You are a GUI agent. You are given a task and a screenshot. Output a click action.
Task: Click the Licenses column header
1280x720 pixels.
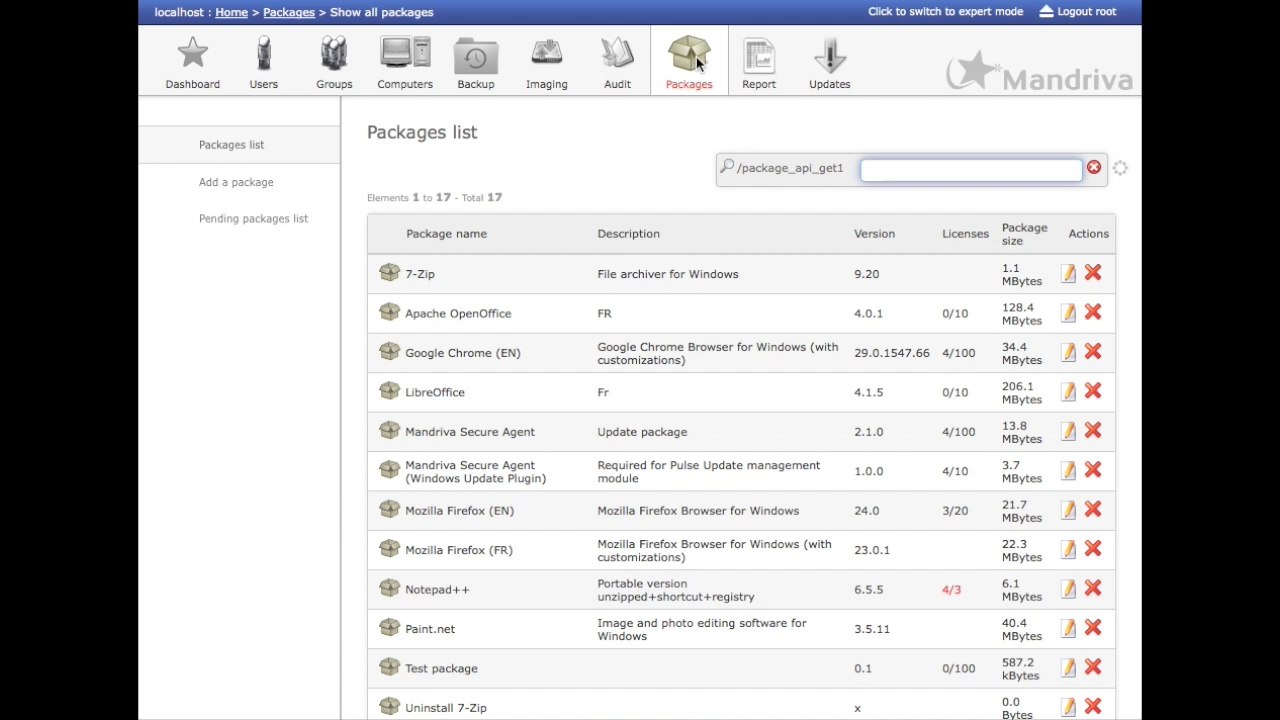[965, 234]
